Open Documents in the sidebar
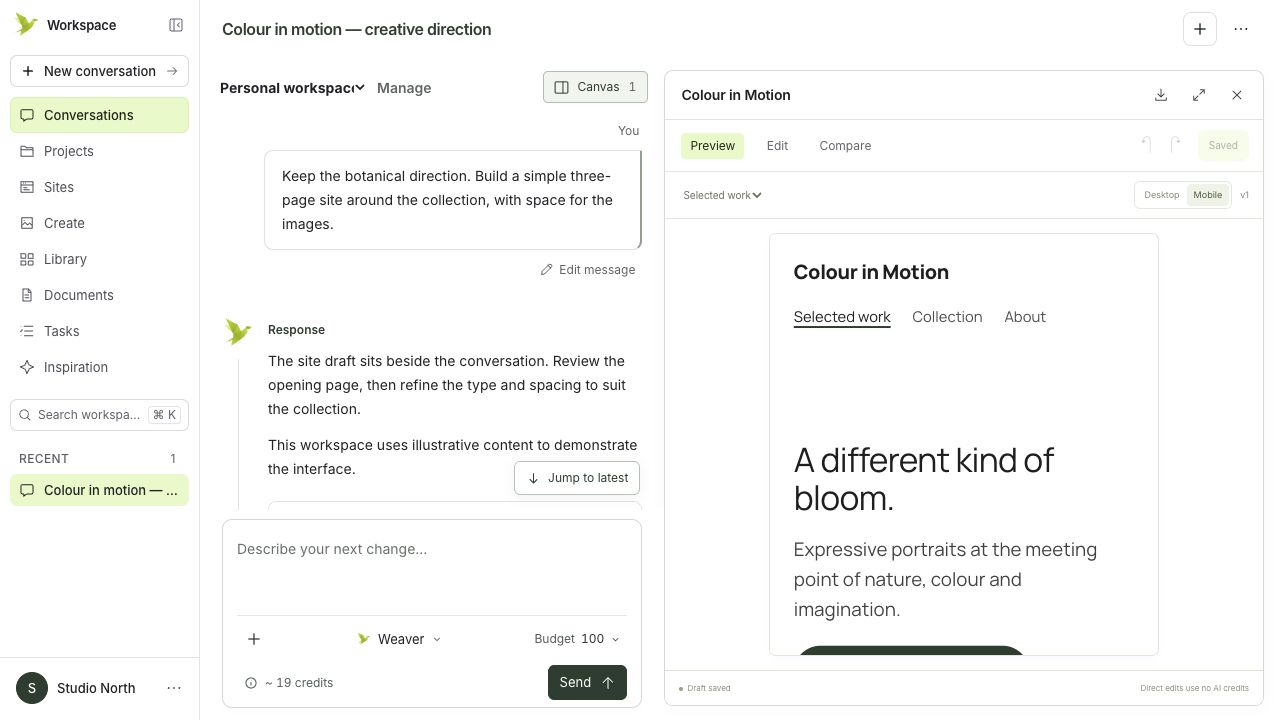The width and height of the screenshot is (1280, 720). tap(99, 295)
